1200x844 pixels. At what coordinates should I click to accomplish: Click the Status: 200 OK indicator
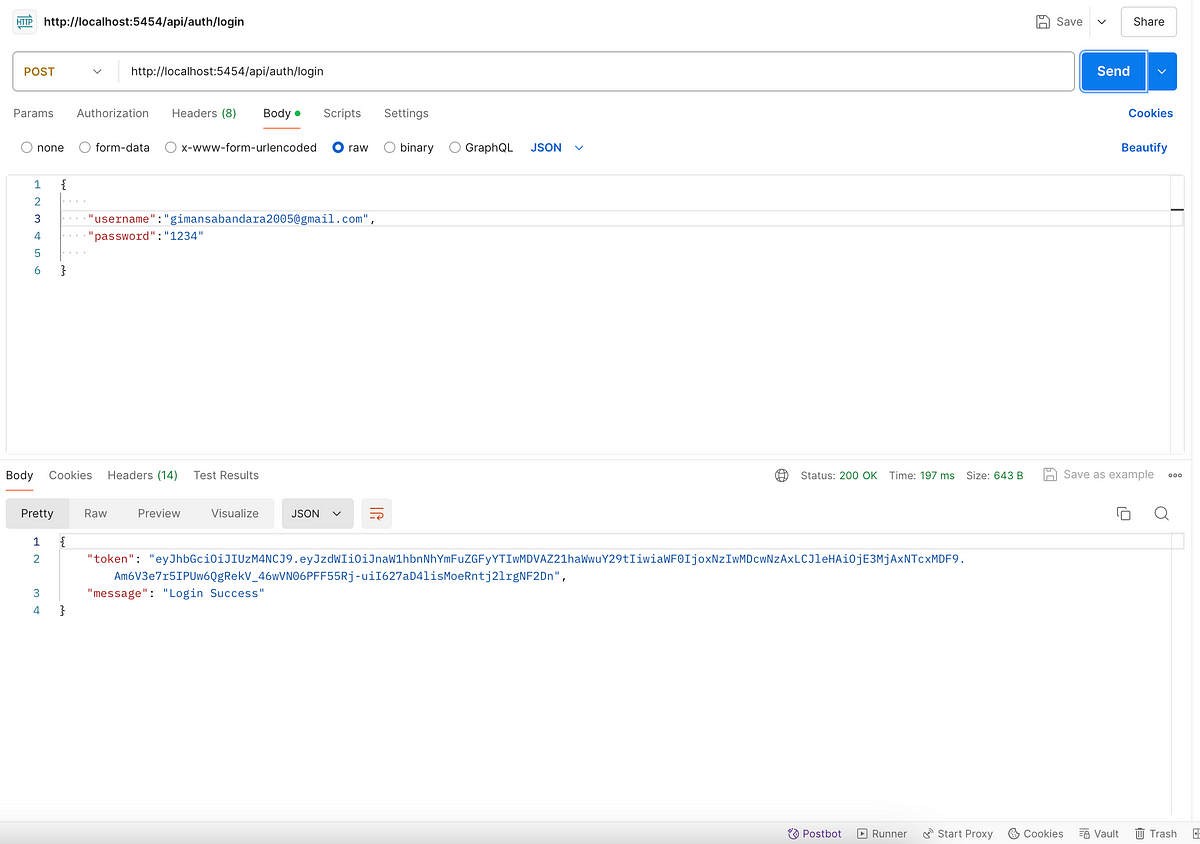tap(839, 475)
